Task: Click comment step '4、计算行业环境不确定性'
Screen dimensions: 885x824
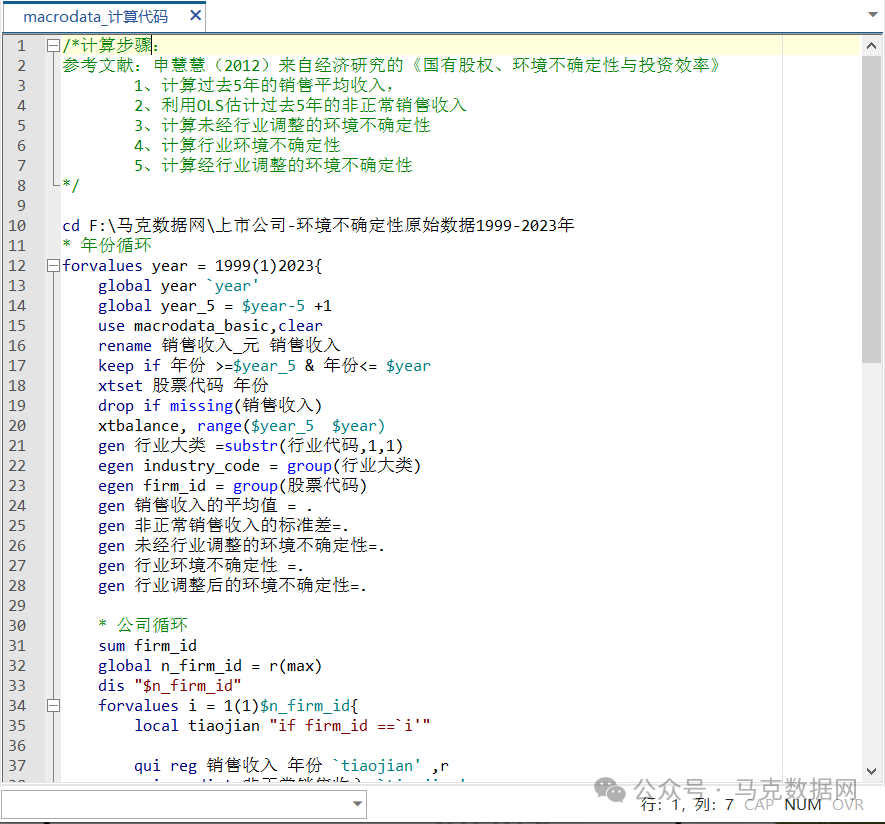Action: (x=237, y=146)
